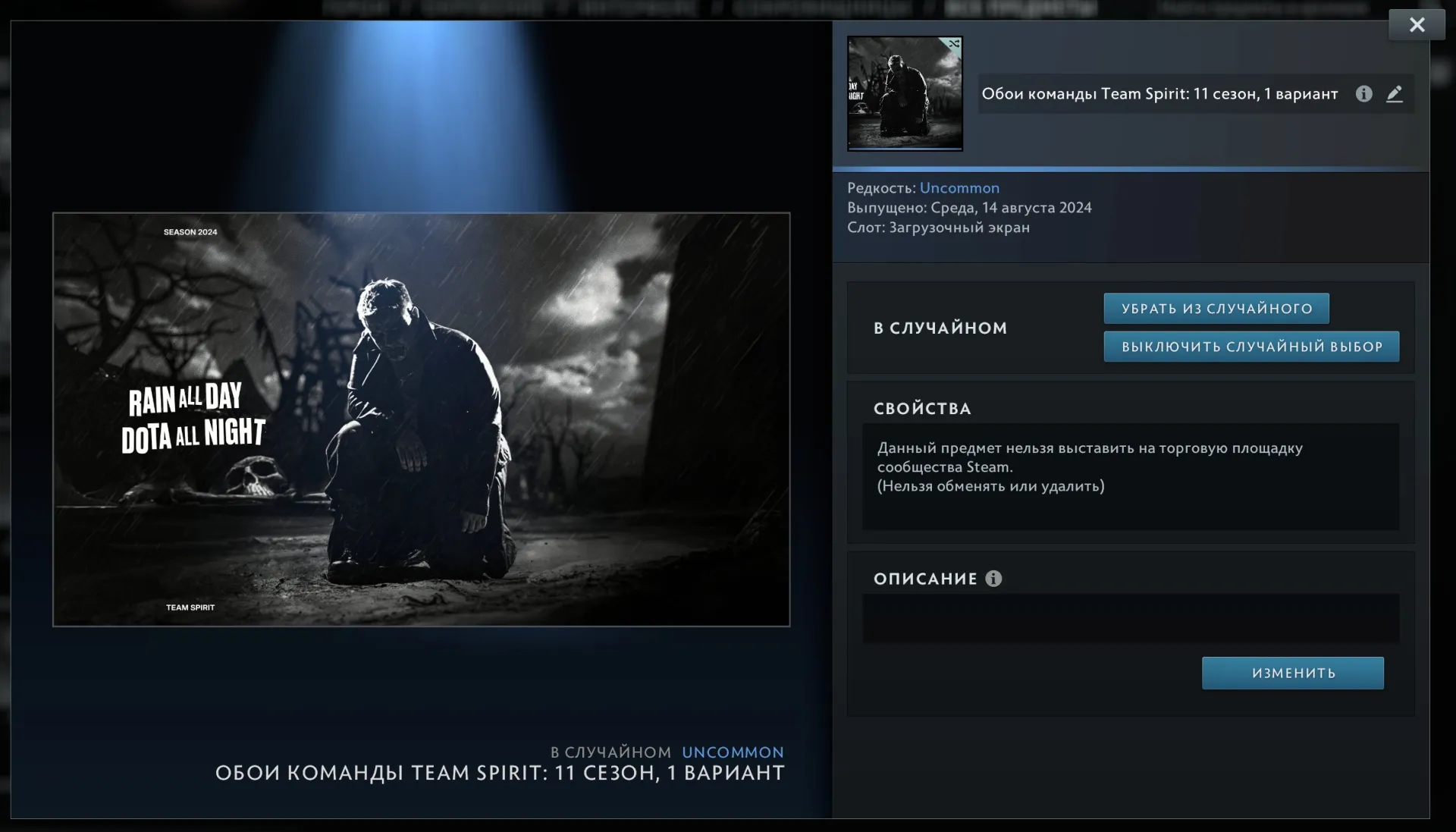Screen dimensions: 1456x832
Task: Click the '(Нельзя обменять или удалить)' note
Action: click(990, 486)
